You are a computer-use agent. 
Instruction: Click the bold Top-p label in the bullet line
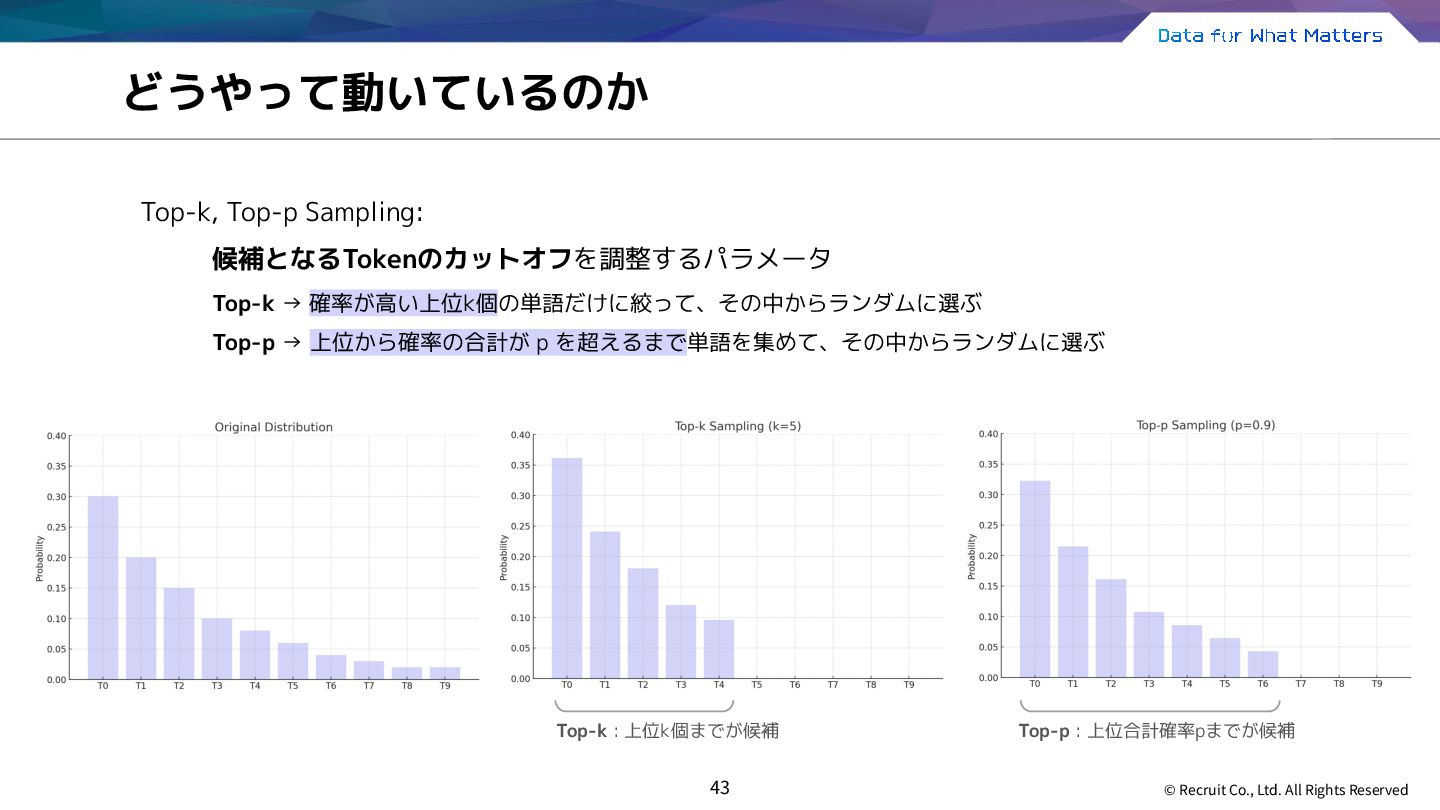coord(244,343)
